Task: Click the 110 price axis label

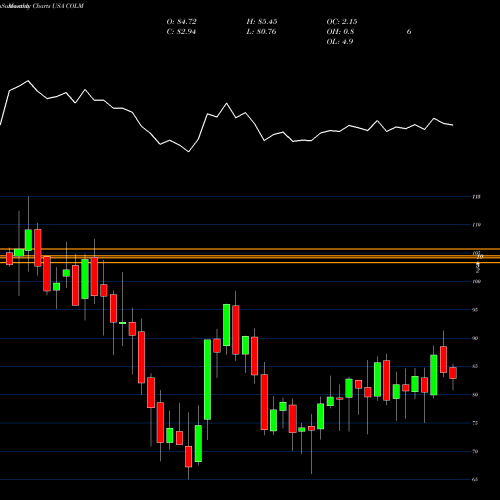Action: (x=476, y=225)
